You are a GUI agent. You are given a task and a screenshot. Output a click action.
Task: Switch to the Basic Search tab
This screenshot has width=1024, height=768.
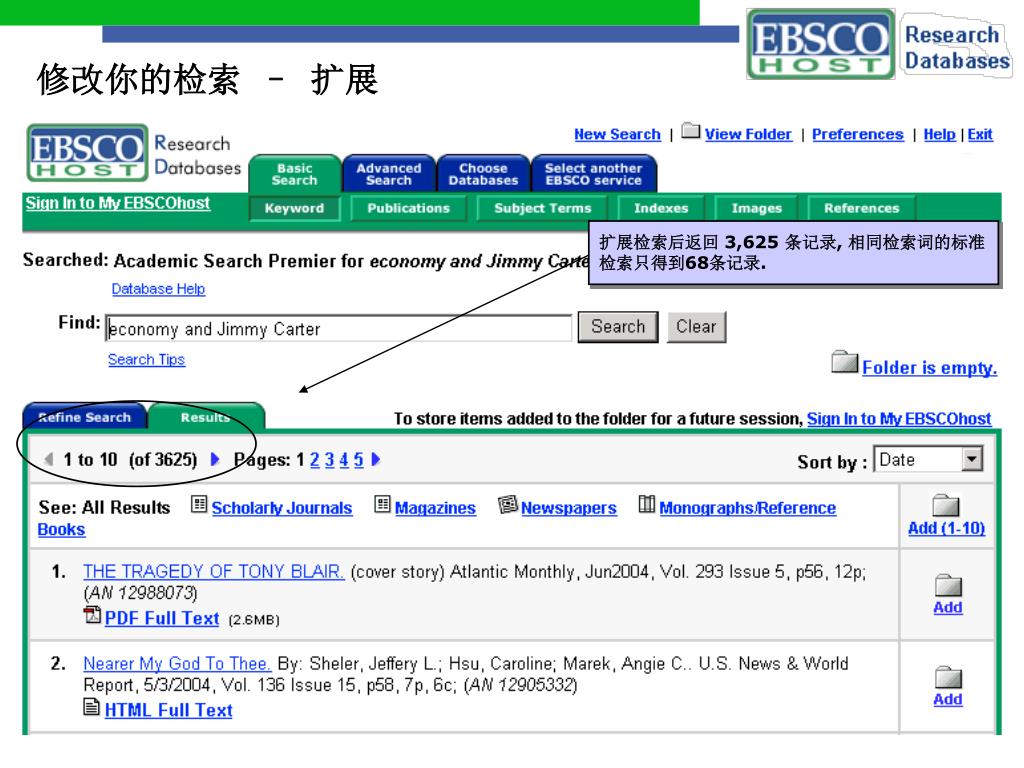295,174
